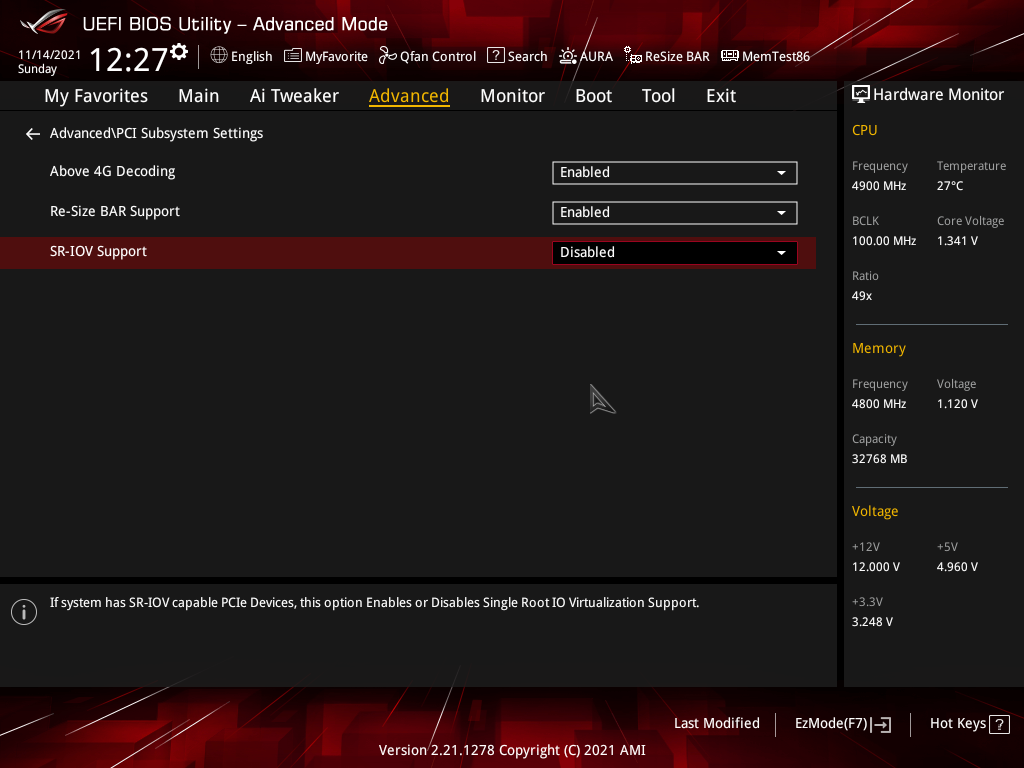The image size is (1024, 768).
Task: Click Advanced\PCI Subsystem Settings breadcrumb
Action: click(157, 133)
